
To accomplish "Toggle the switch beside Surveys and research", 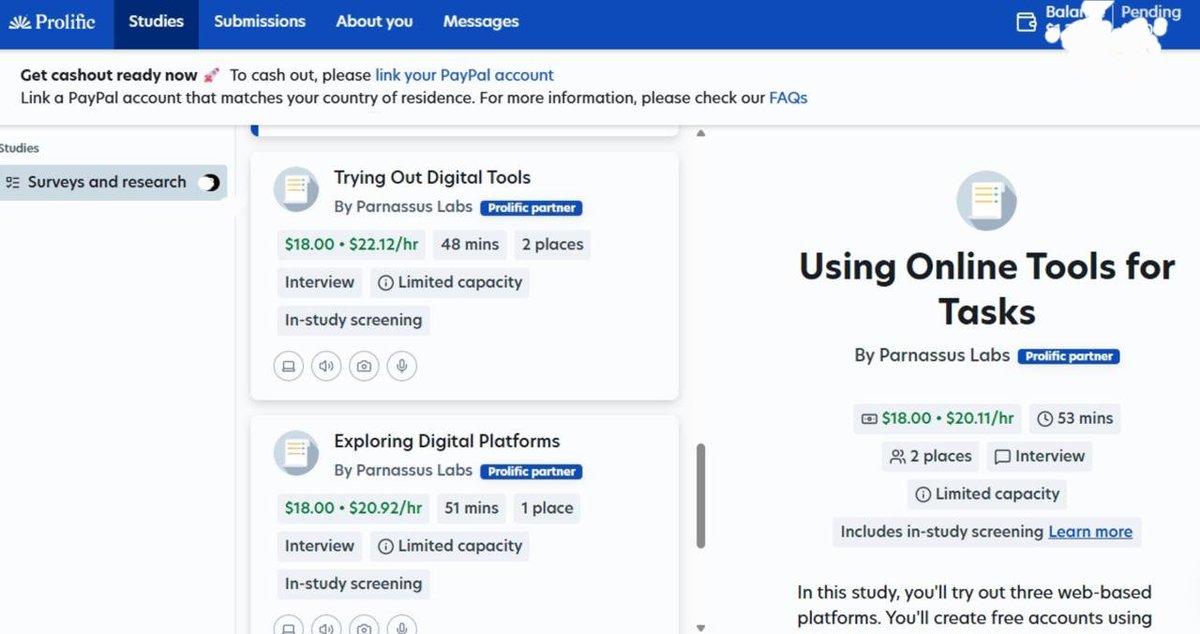I will (209, 183).
